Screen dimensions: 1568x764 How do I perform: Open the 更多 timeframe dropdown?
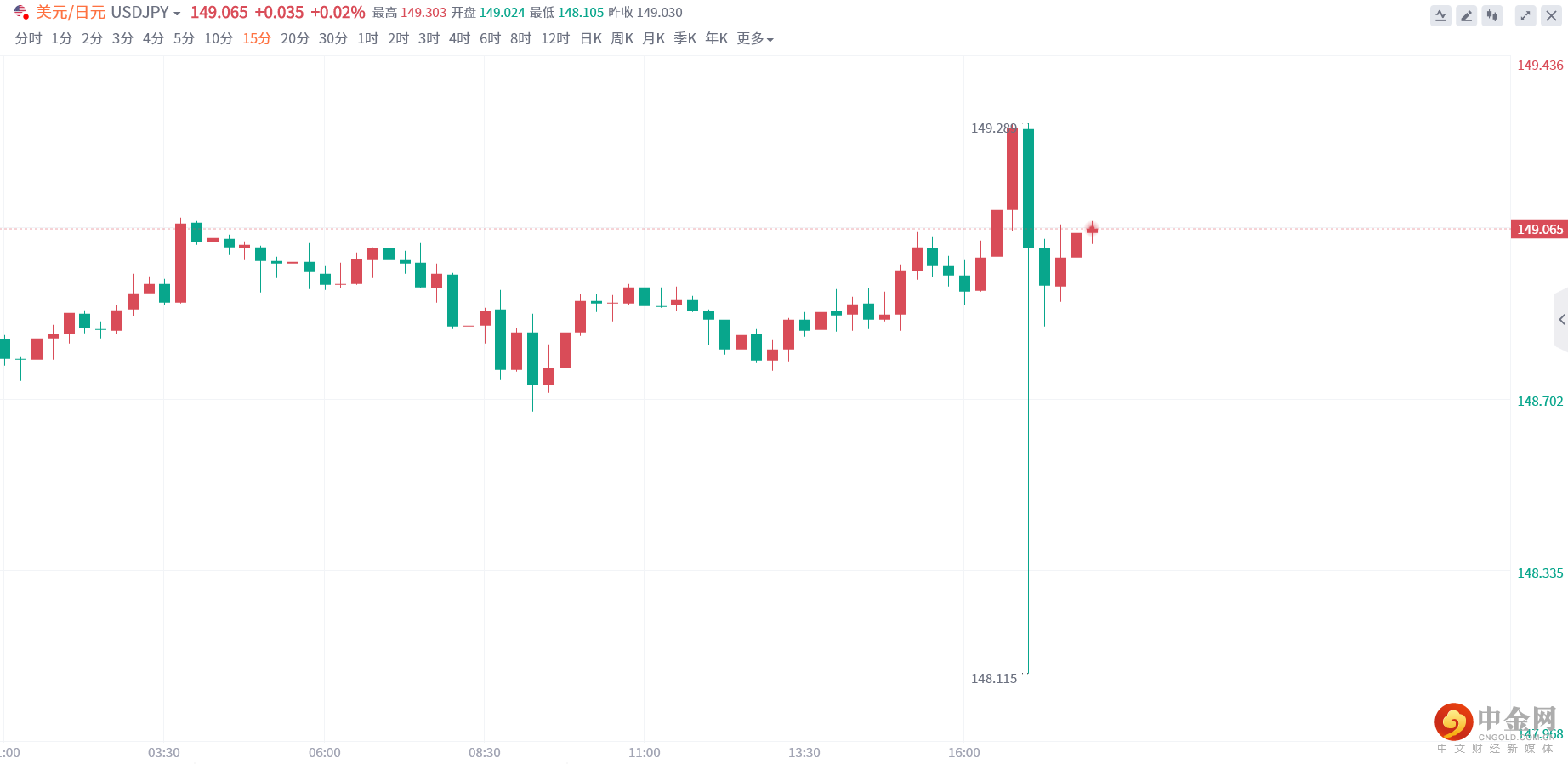(x=754, y=39)
